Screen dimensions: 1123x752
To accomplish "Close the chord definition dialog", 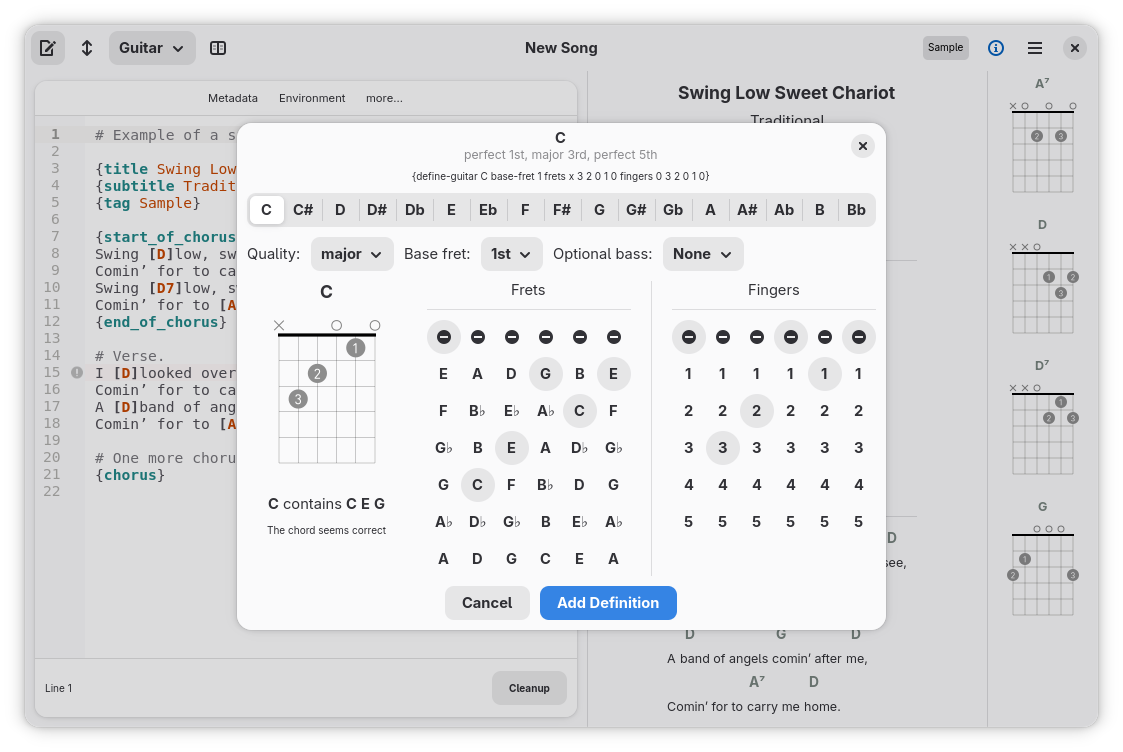I will coord(862,146).
